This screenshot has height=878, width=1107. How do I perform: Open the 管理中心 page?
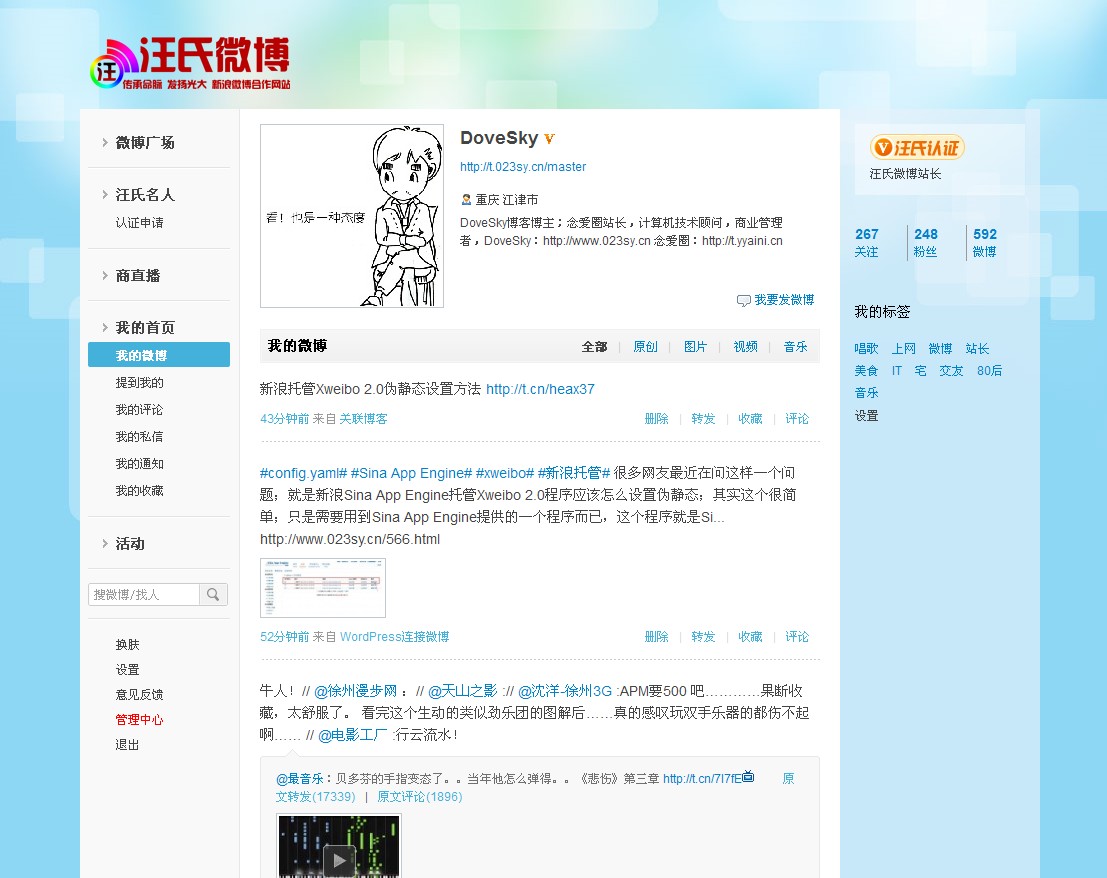click(x=139, y=719)
